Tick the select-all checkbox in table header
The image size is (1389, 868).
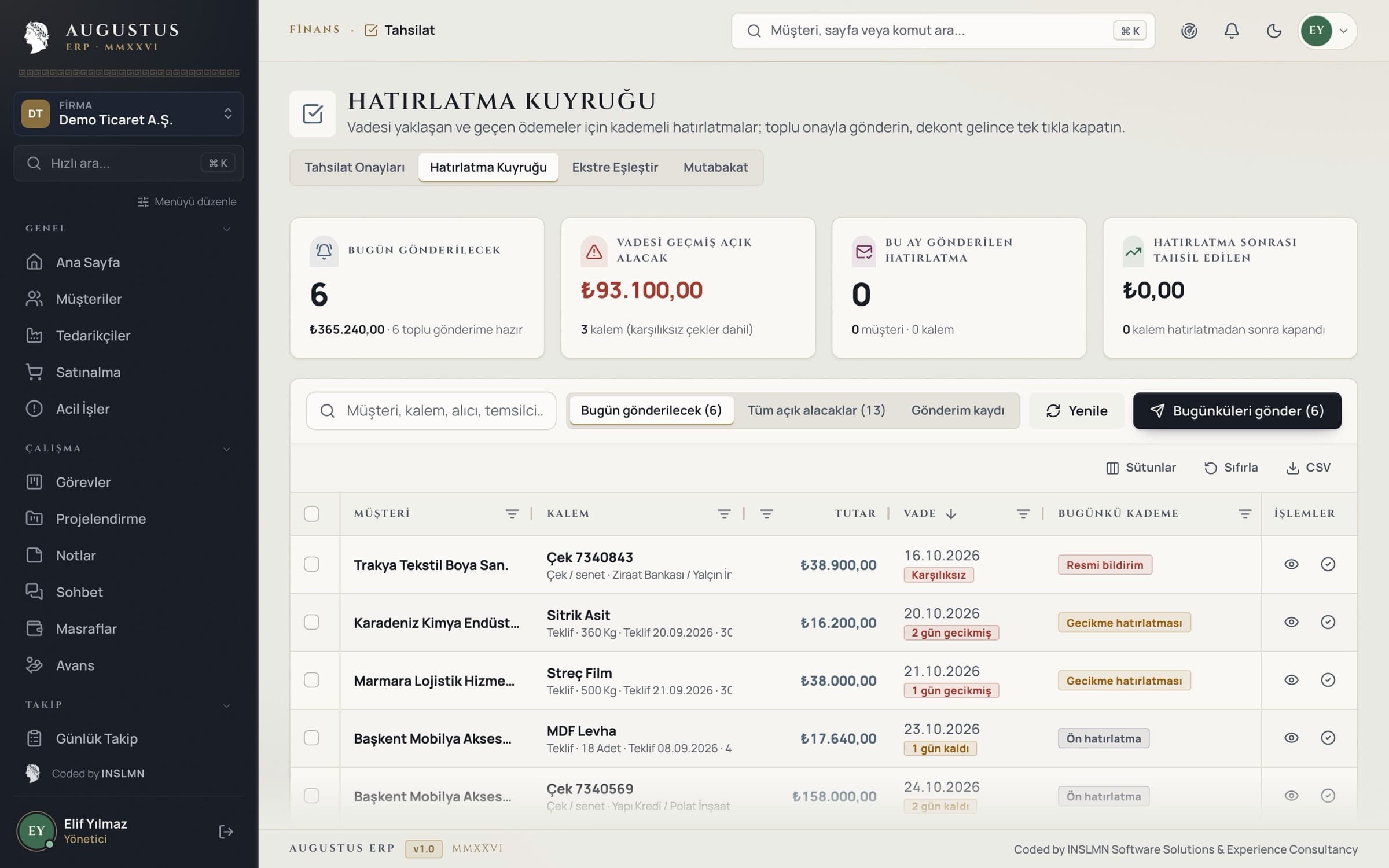pos(311,514)
